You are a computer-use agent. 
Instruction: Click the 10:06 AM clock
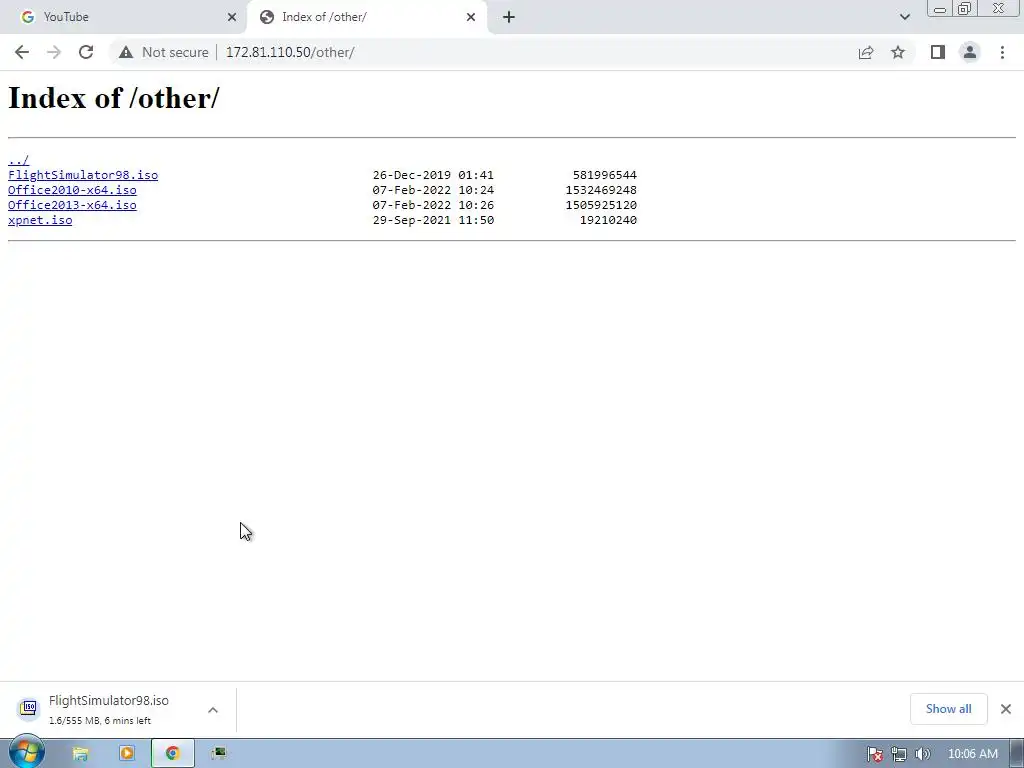pyautogui.click(x=972, y=754)
